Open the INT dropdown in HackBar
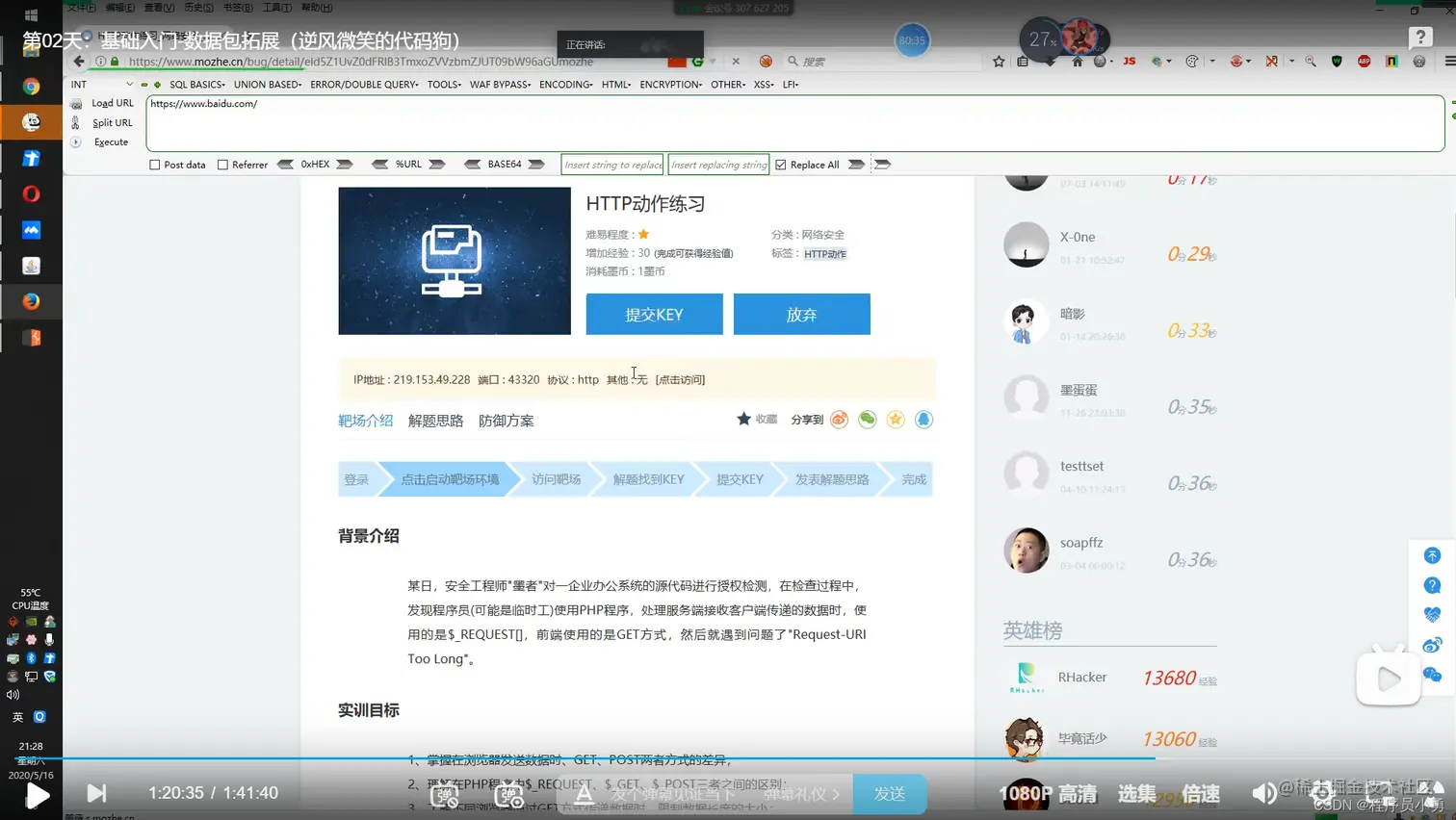The width and height of the screenshot is (1456, 820). (101, 85)
